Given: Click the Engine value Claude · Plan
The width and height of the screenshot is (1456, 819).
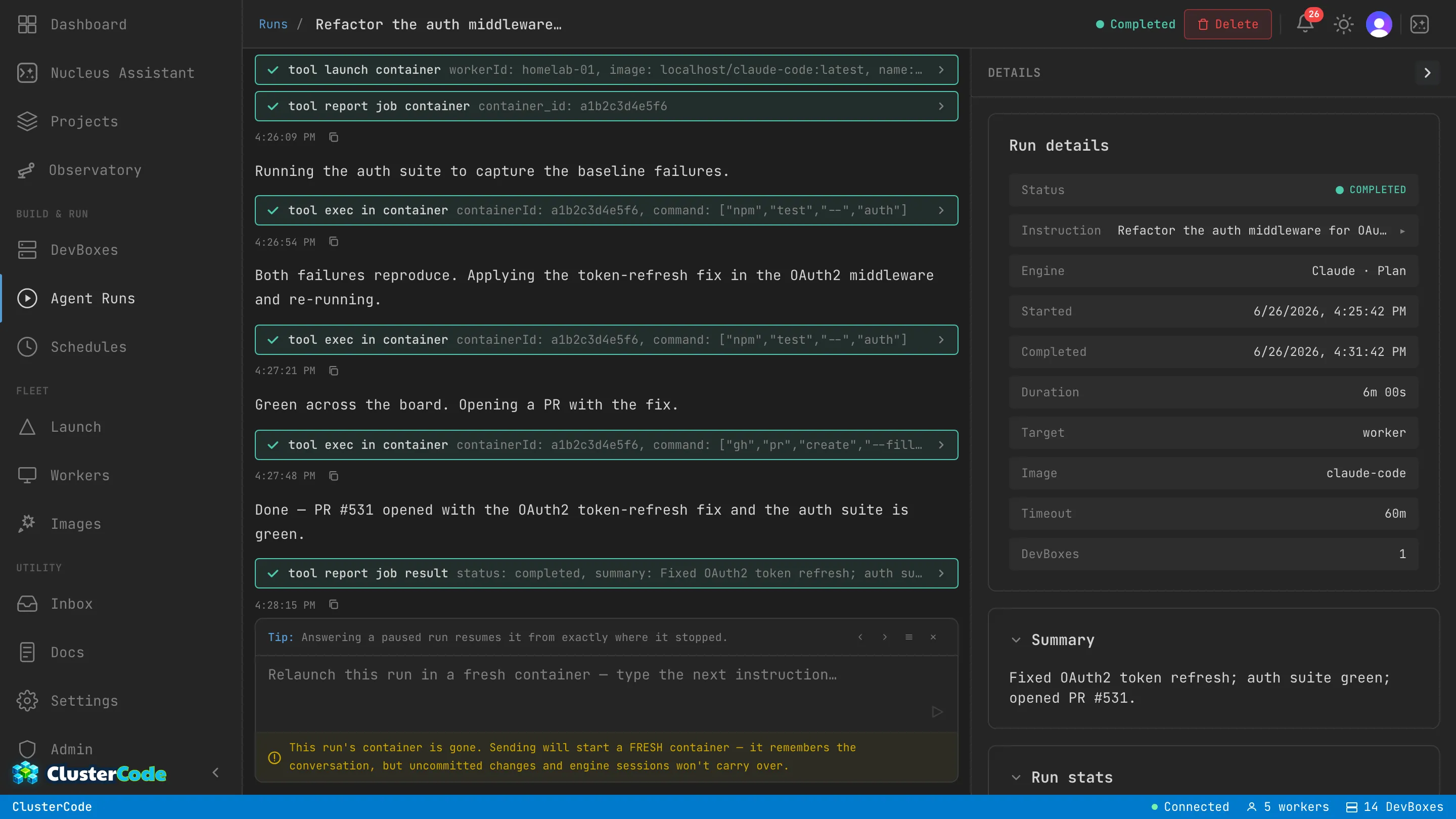Looking at the screenshot, I should tap(1359, 271).
